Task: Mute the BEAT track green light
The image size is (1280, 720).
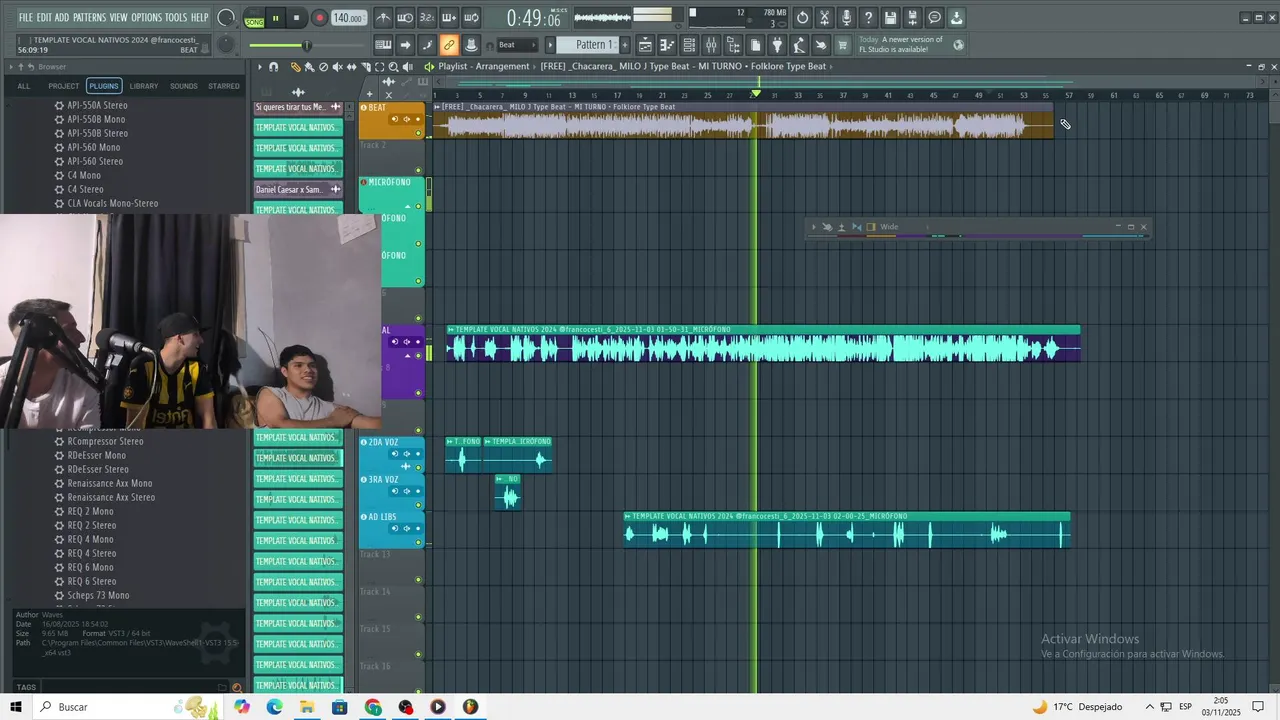Action: (x=418, y=133)
